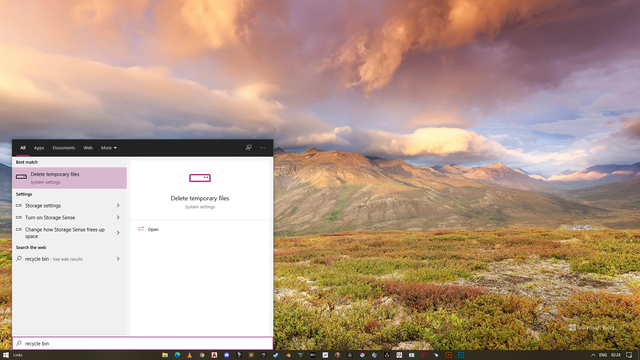Open Storage settings result

pyautogui.click(x=69, y=205)
